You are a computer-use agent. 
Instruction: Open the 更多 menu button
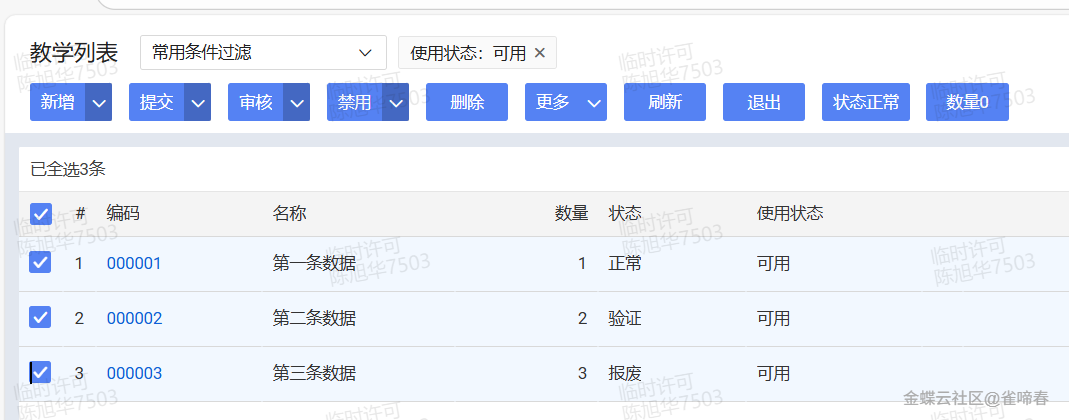(x=565, y=102)
